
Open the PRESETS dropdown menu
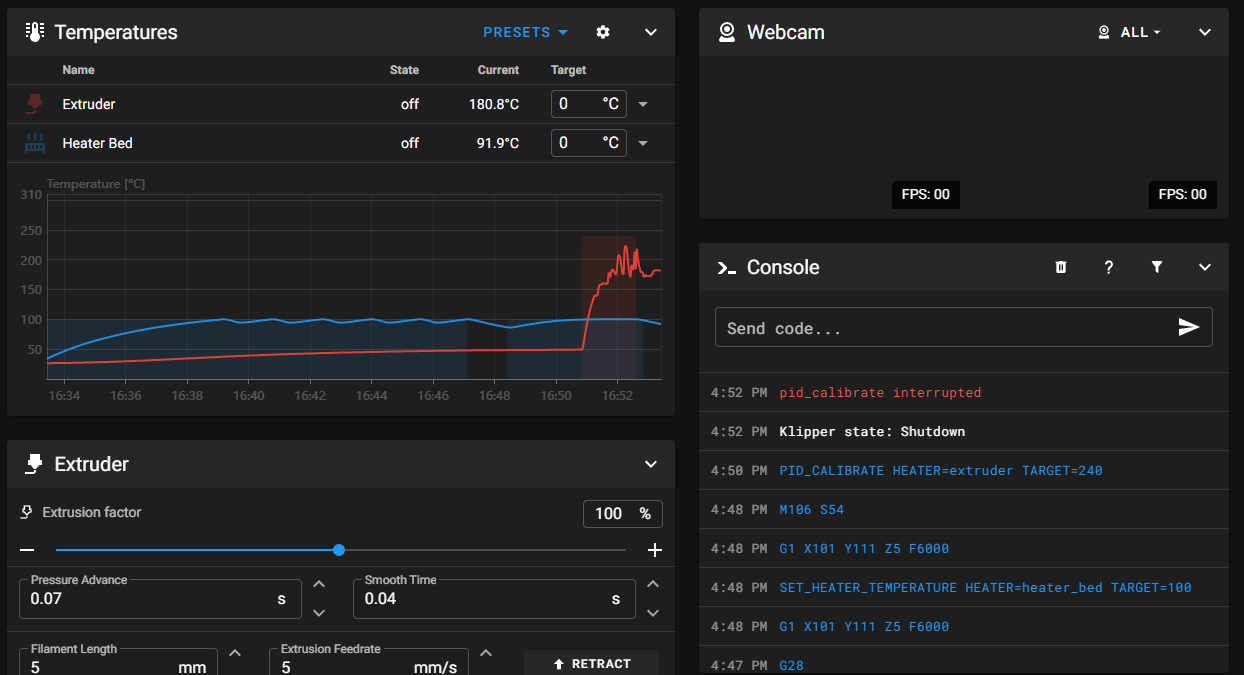[525, 32]
